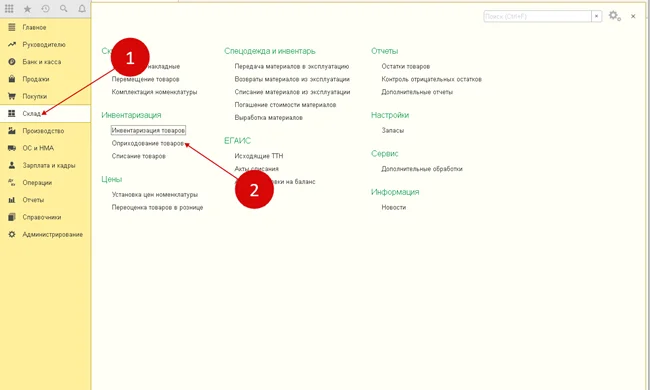Open Возвраты материалов из эксплуатации
Screen dimensions: 650x390
[292, 79]
